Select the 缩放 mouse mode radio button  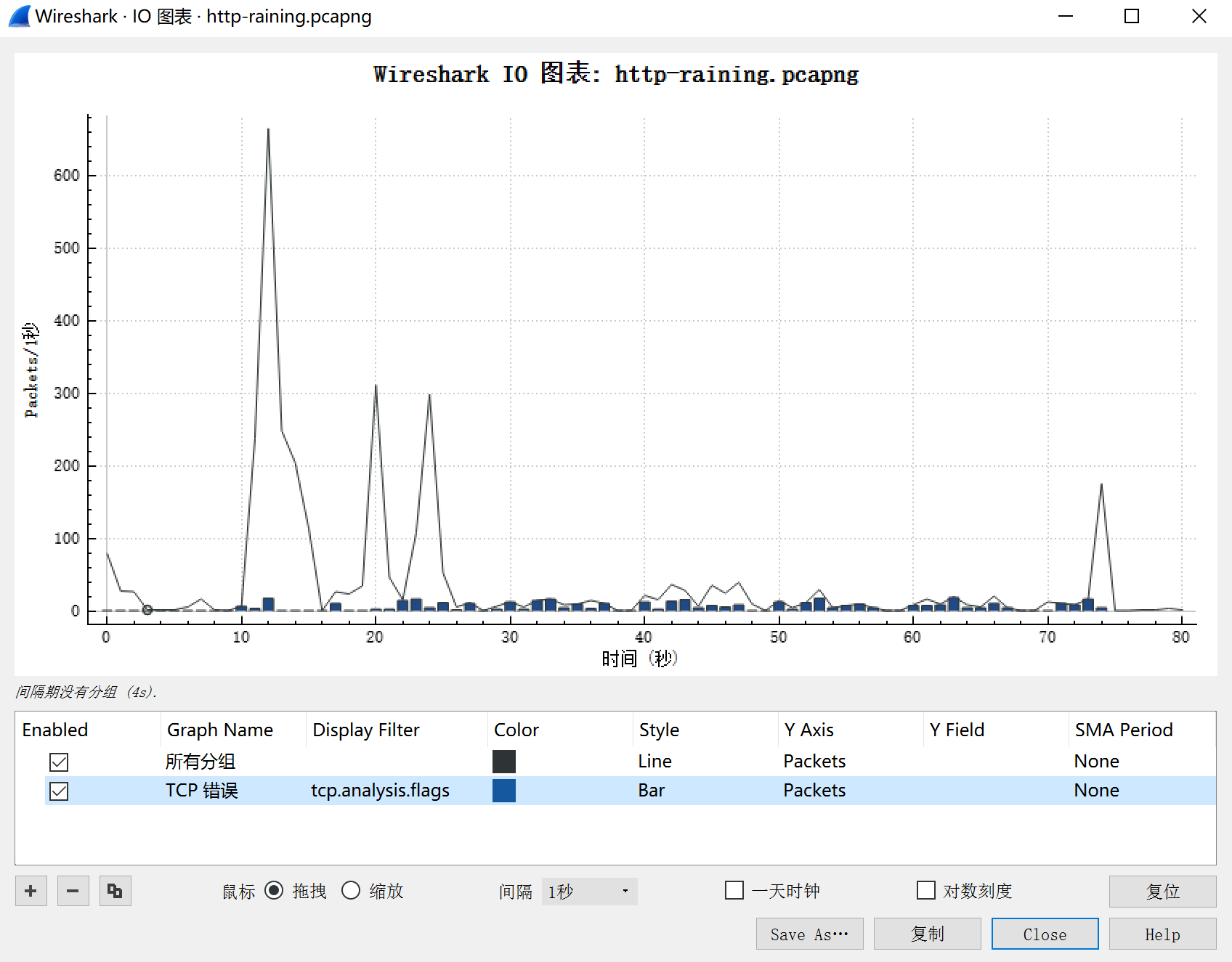coord(351,890)
